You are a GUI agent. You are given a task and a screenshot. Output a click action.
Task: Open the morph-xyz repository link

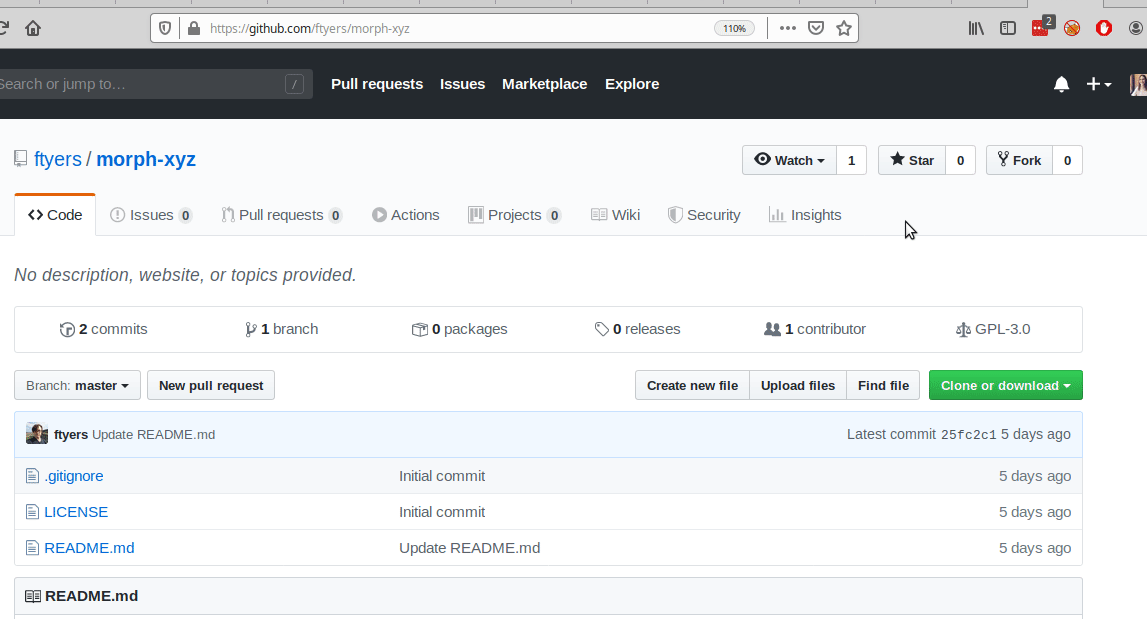(146, 160)
